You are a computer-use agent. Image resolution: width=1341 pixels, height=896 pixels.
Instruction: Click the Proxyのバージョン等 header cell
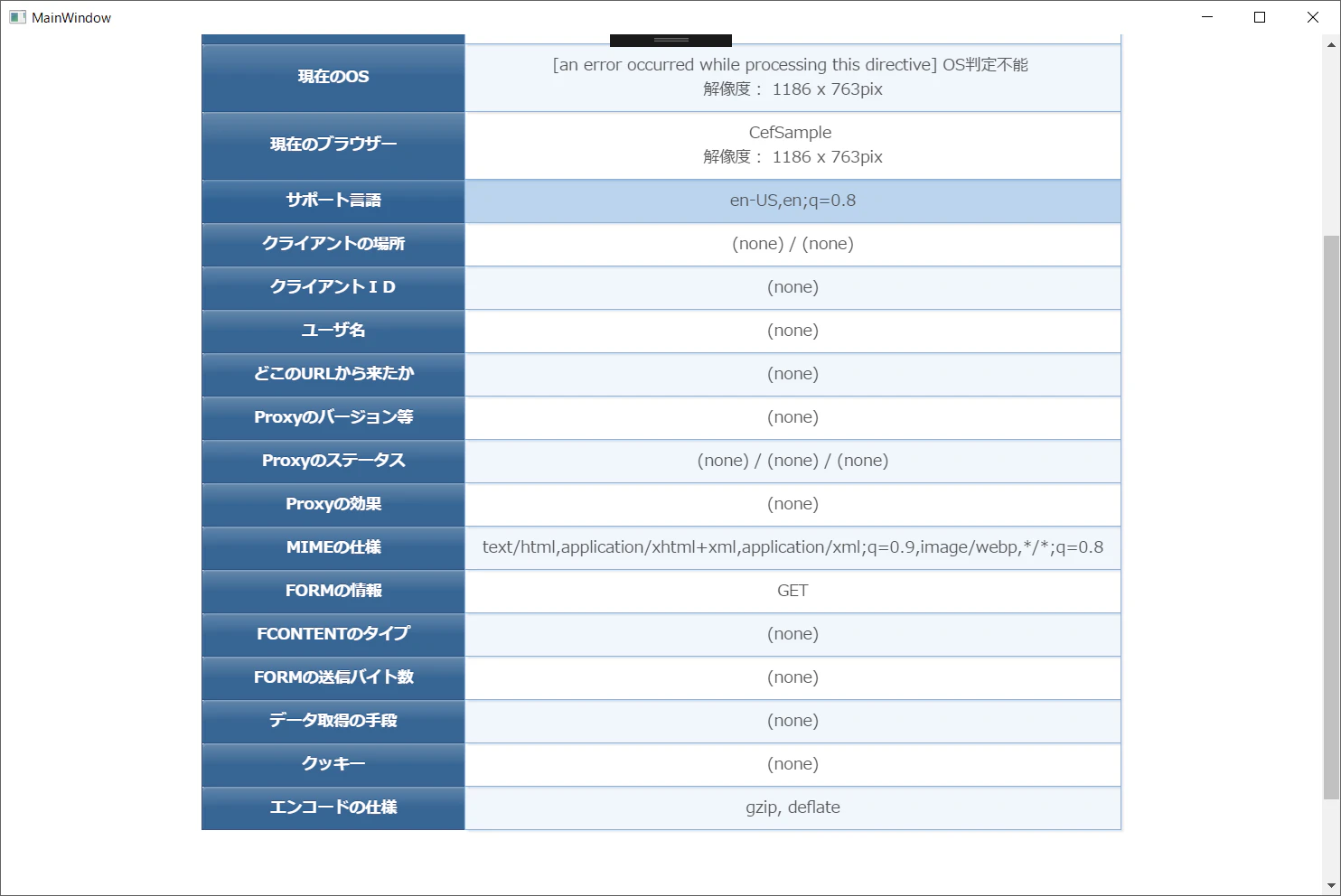pos(333,418)
